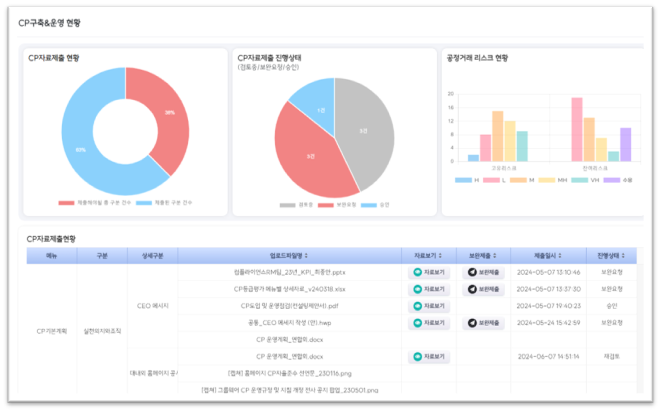Viewport: 661px width, 412px height.
Task: Open 자료보기 for the 컴플라이언스RM팀 KPI pptx row
Action: pyautogui.click(x=429, y=272)
